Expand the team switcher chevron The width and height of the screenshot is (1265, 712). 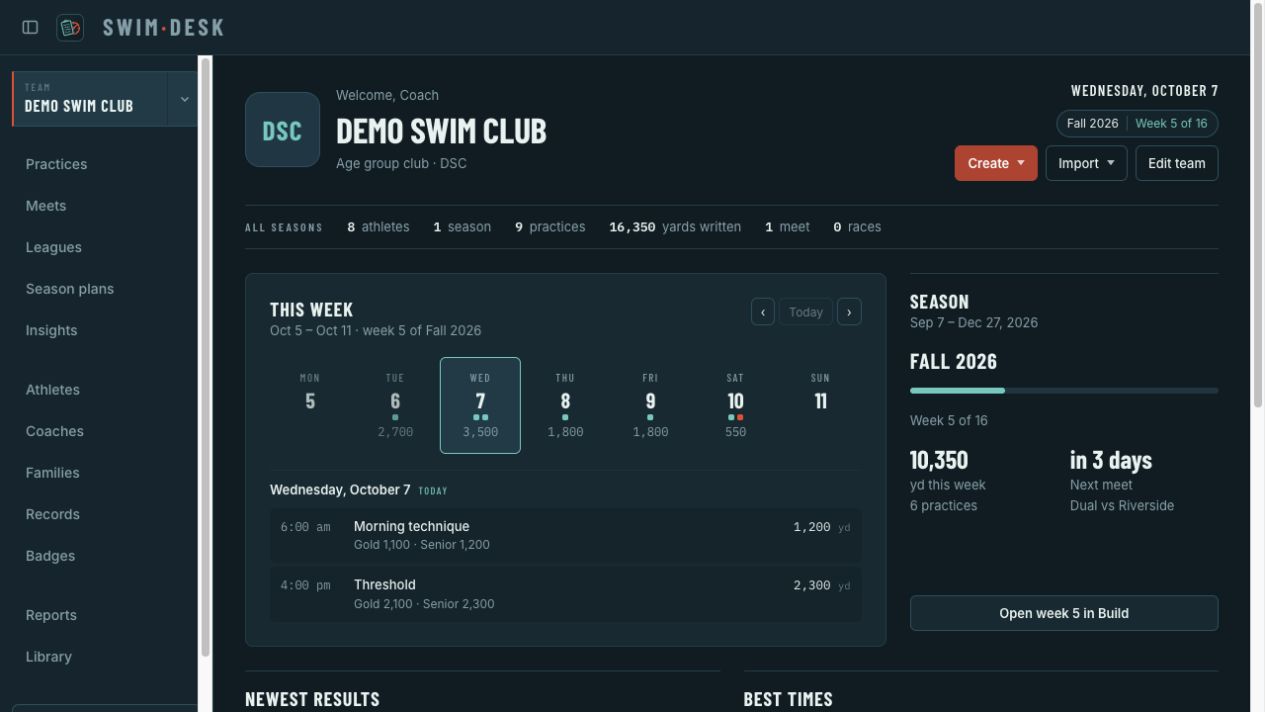pos(184,99)
